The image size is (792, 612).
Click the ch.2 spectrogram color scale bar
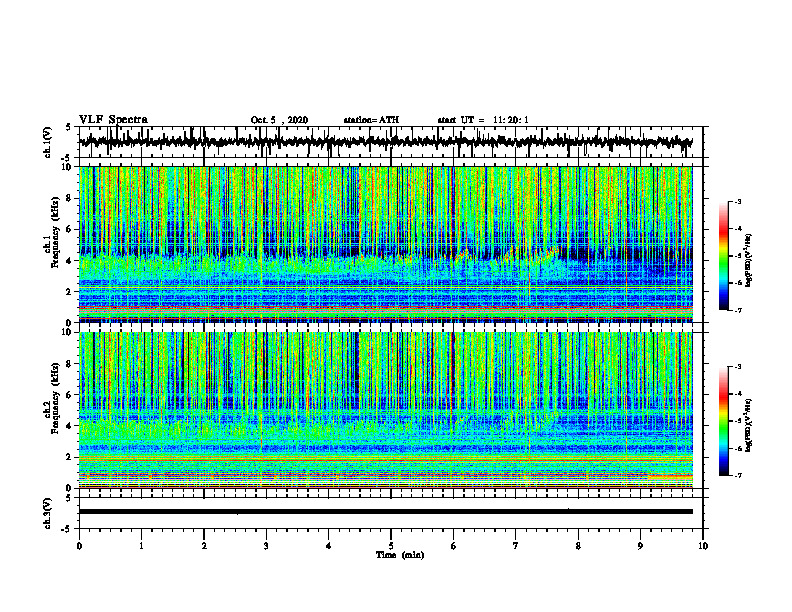[723, 421]
